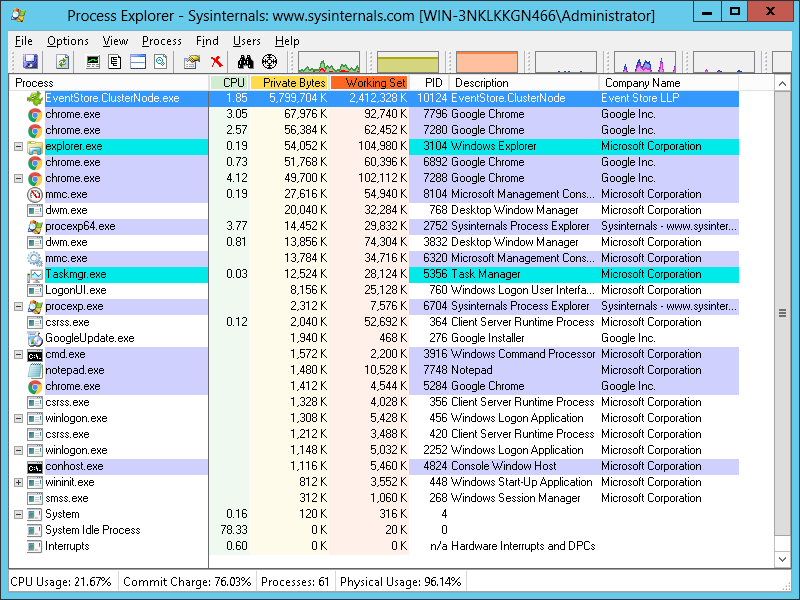Viewport: 800px width, 600px height.
Task: Sort by the PID column header
Action: [429, 83]
